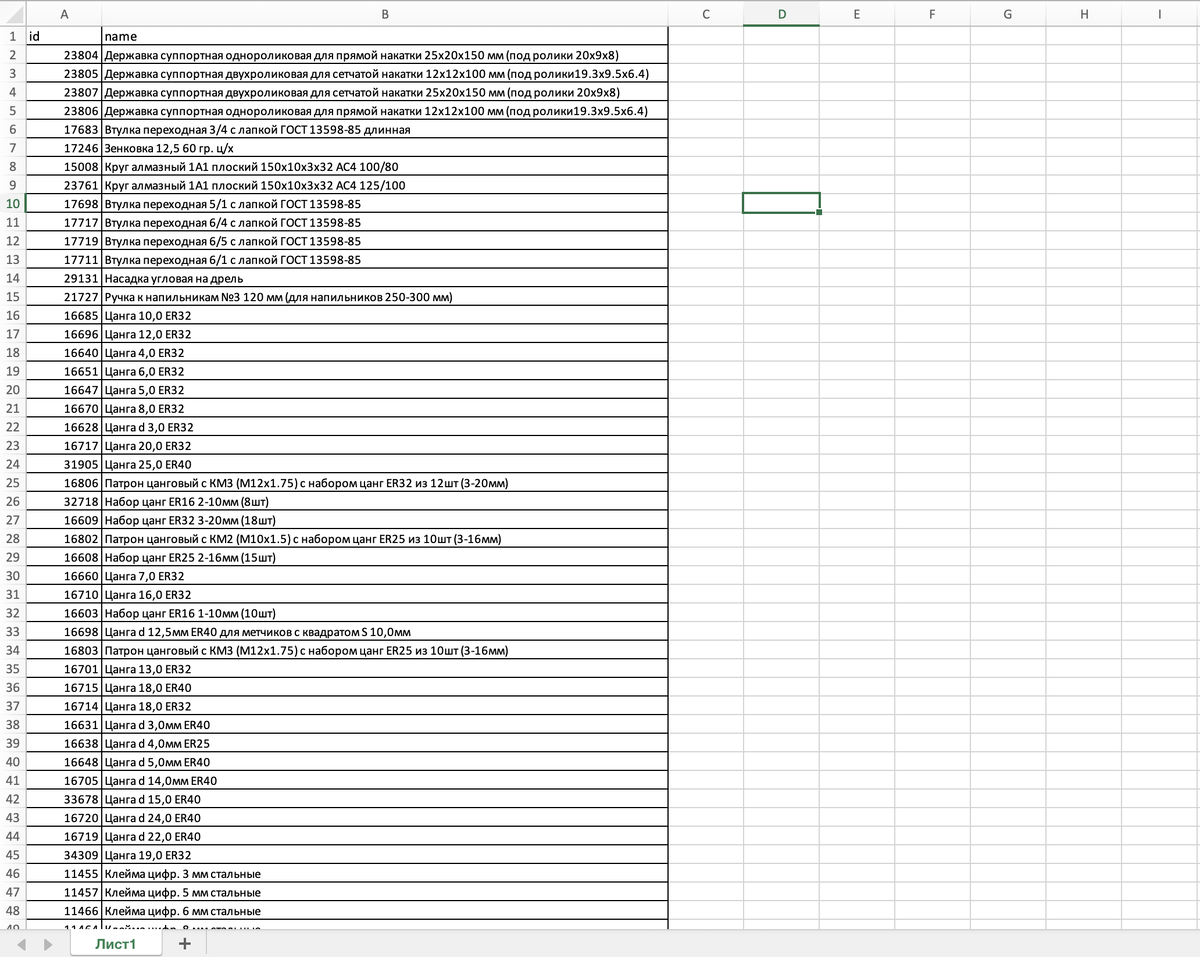Add a new sheet with plus icon

point(184,944)
